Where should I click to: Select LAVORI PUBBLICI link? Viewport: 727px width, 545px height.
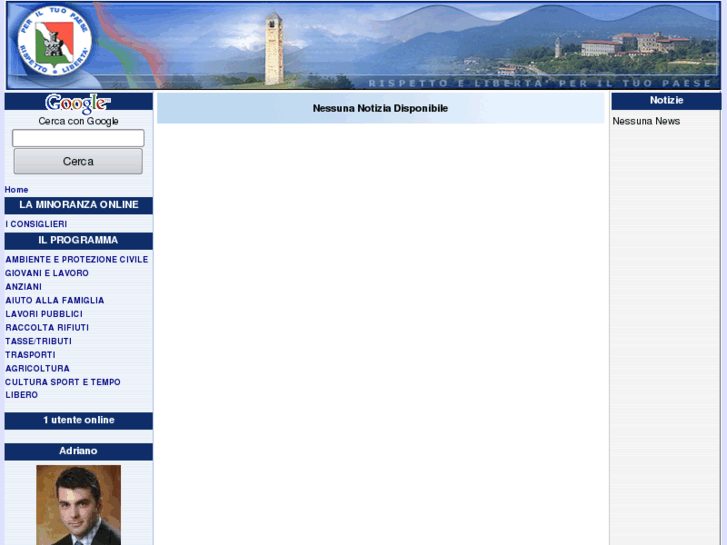(44, 314)
